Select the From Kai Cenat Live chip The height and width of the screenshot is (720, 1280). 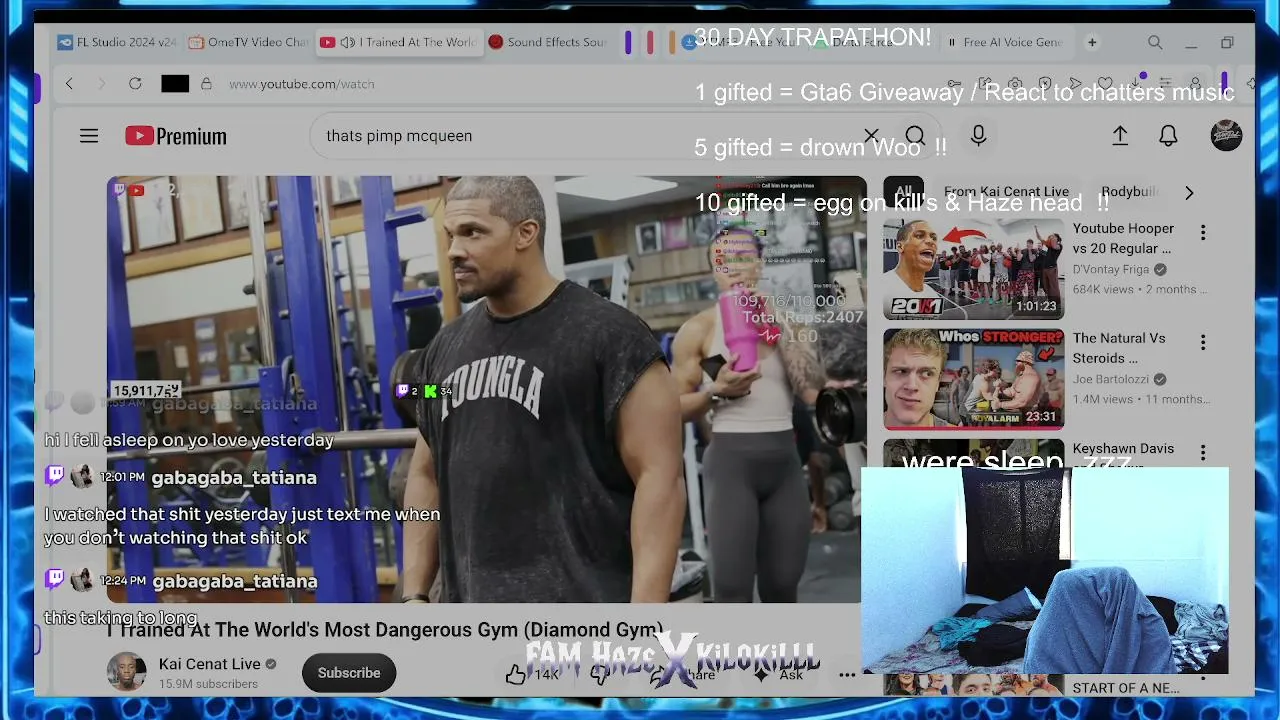(x=1006, y=192)
